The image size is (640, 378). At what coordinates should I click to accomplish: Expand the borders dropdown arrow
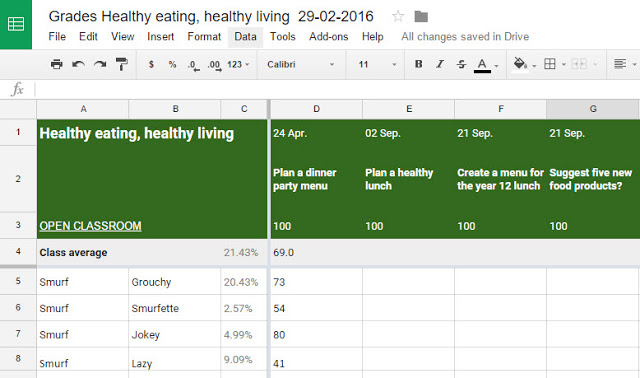point(564,64)
